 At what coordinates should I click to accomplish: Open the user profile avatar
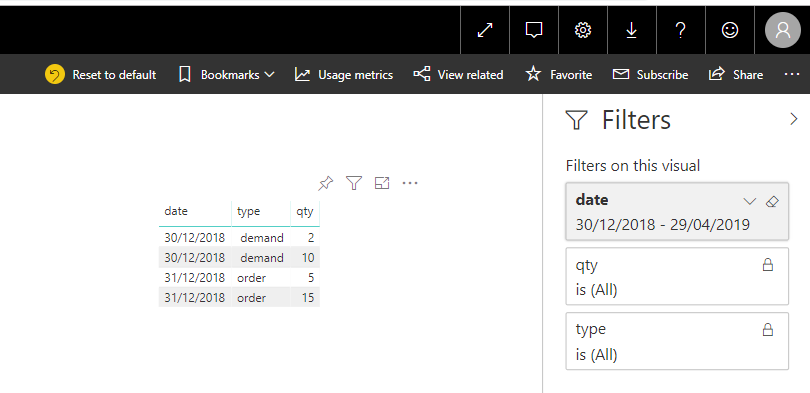783,30
